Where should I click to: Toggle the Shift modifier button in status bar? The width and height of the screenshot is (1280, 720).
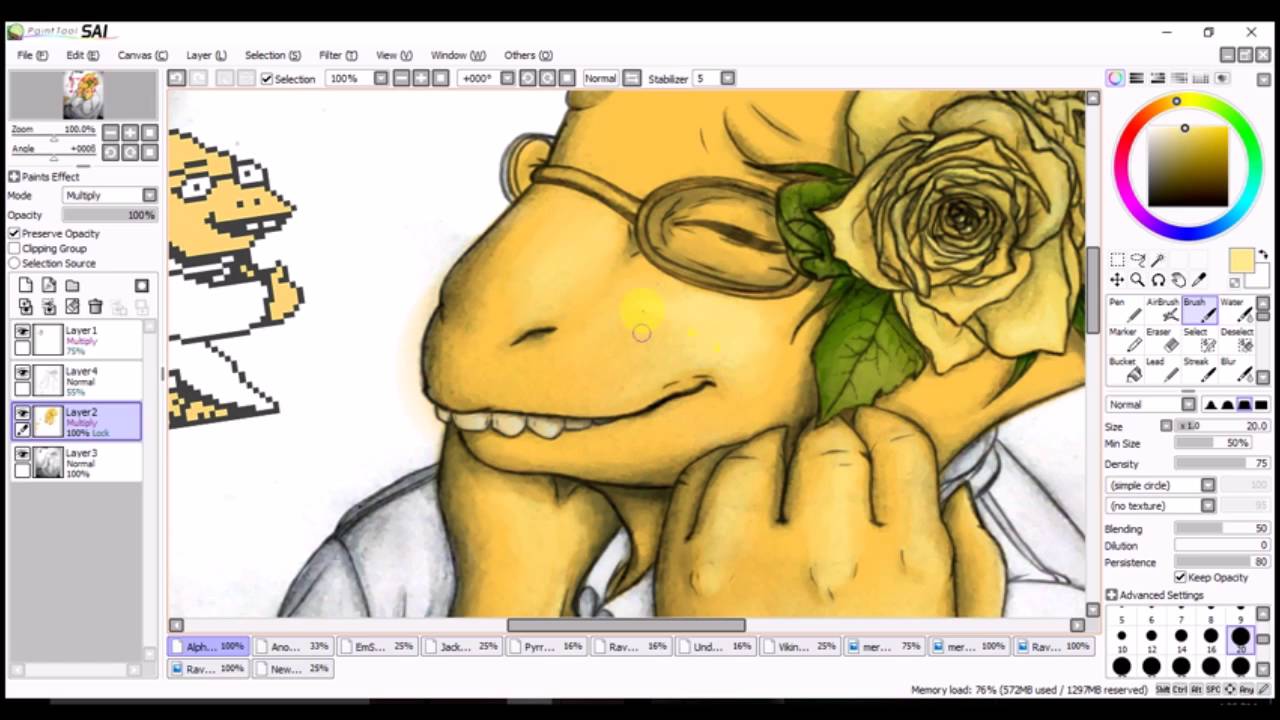click(x=1163, y=690)
